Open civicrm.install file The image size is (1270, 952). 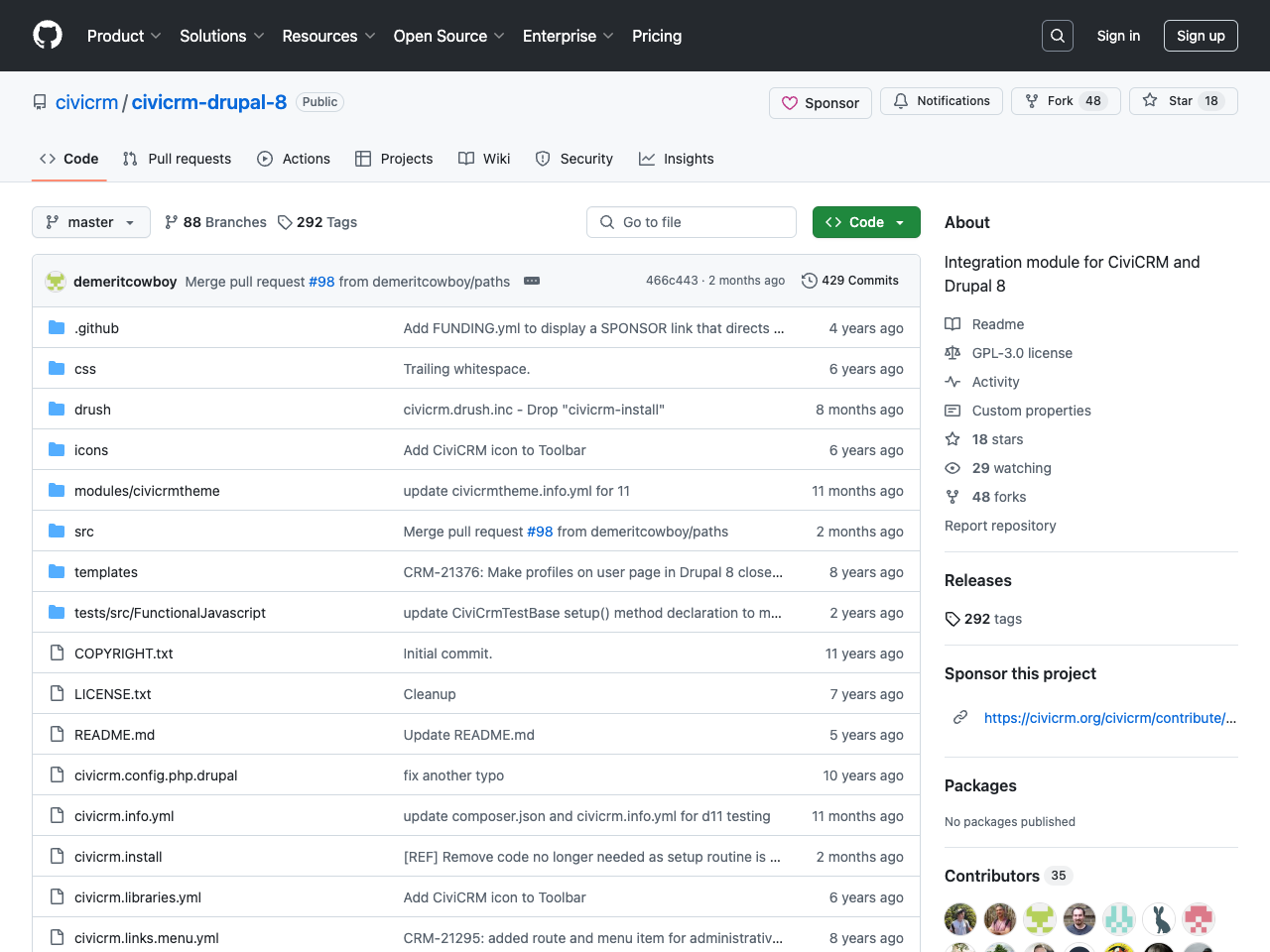(118, 857)
